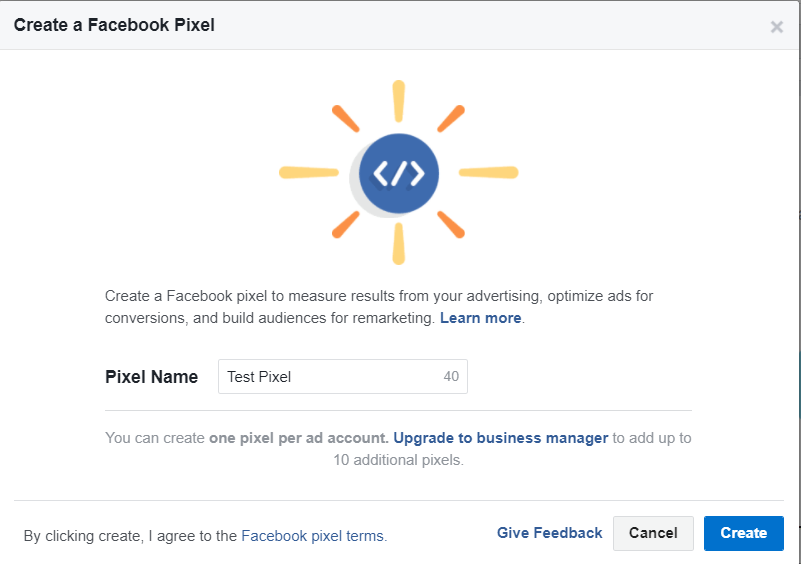Open the Learn more link
Screen dimensions: 801x564
pyautogui.click(x=481, y=318)
